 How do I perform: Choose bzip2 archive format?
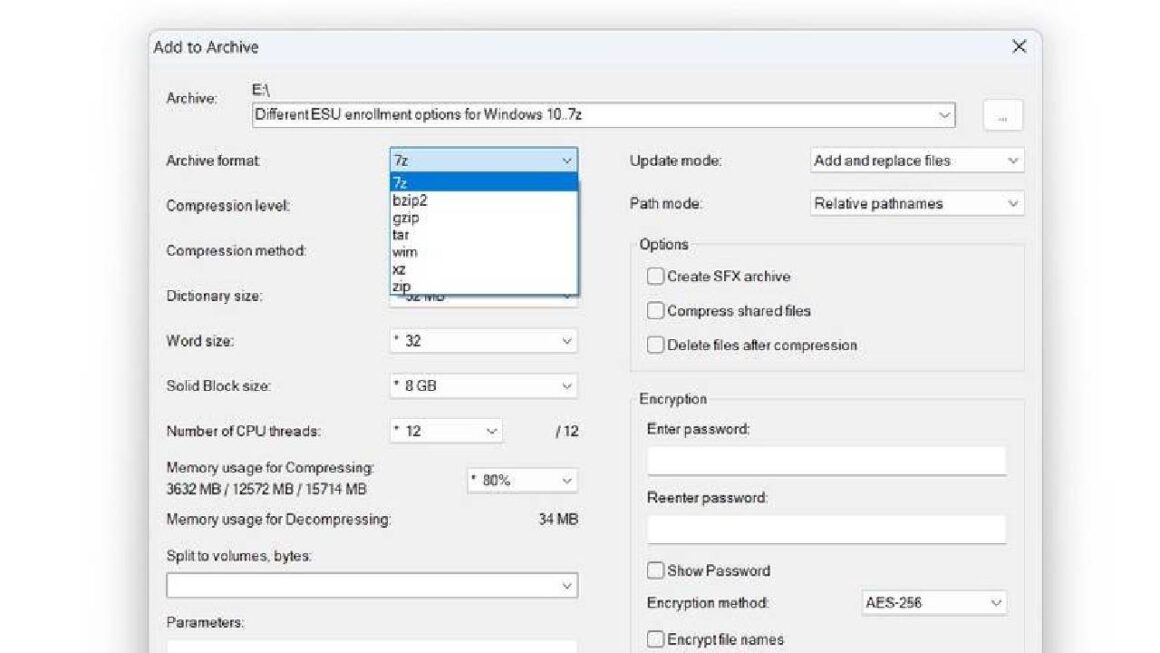[484, 200]
